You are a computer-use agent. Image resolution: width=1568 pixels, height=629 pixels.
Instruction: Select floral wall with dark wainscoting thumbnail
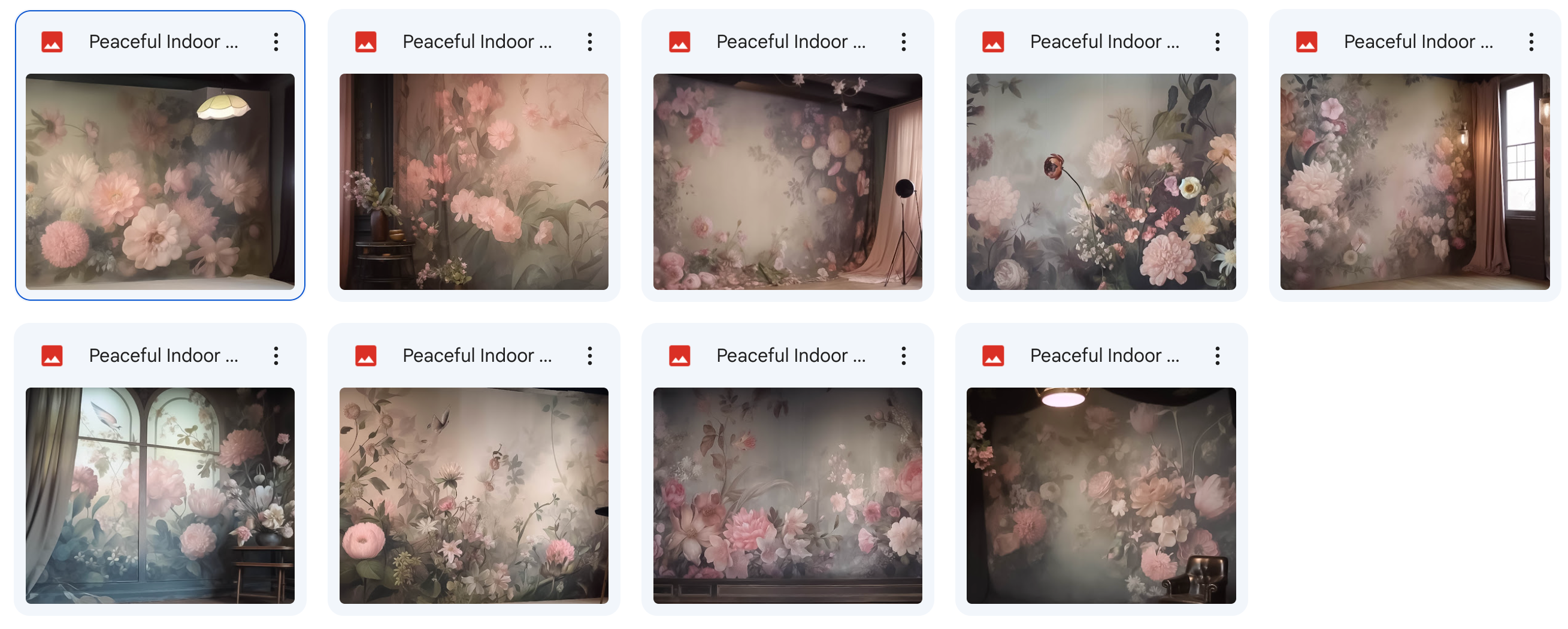click(x=787, y=495)
